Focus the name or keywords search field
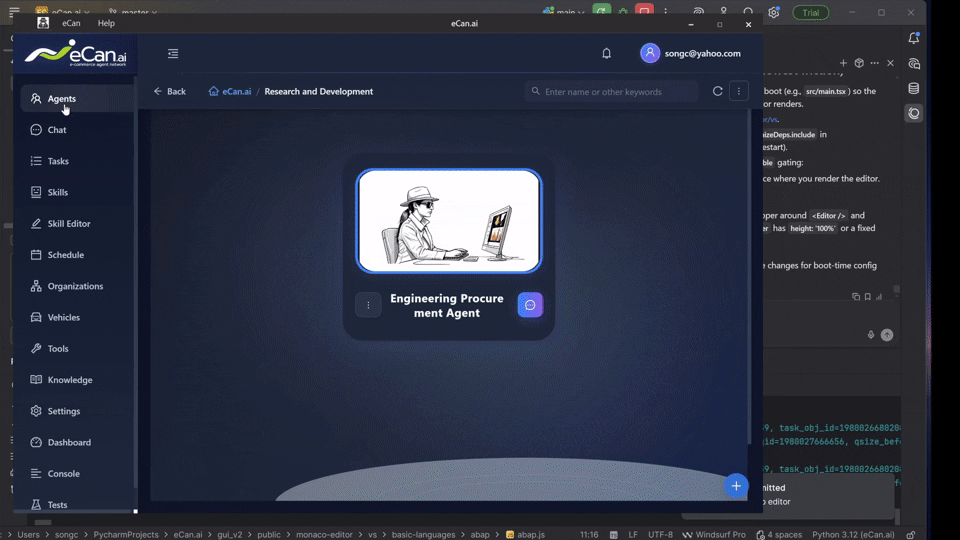Screen dimensions: 960x540 (612, 92)
